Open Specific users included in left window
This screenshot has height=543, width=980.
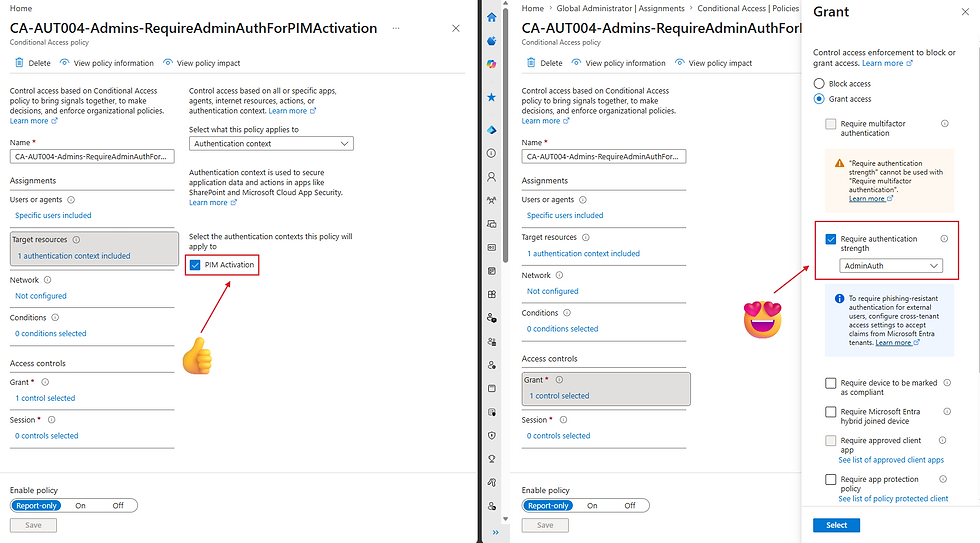tap(53, 215)
